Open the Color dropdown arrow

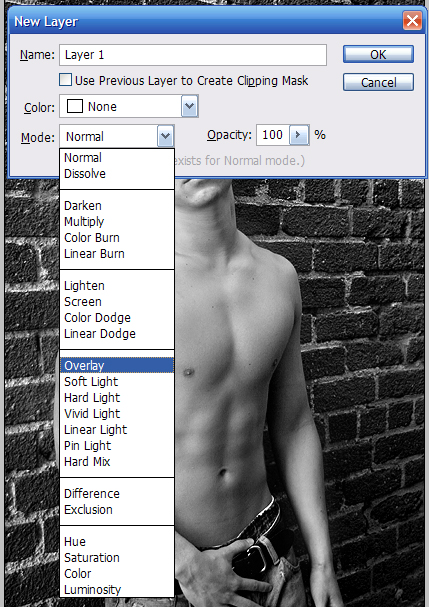point(190,106)
